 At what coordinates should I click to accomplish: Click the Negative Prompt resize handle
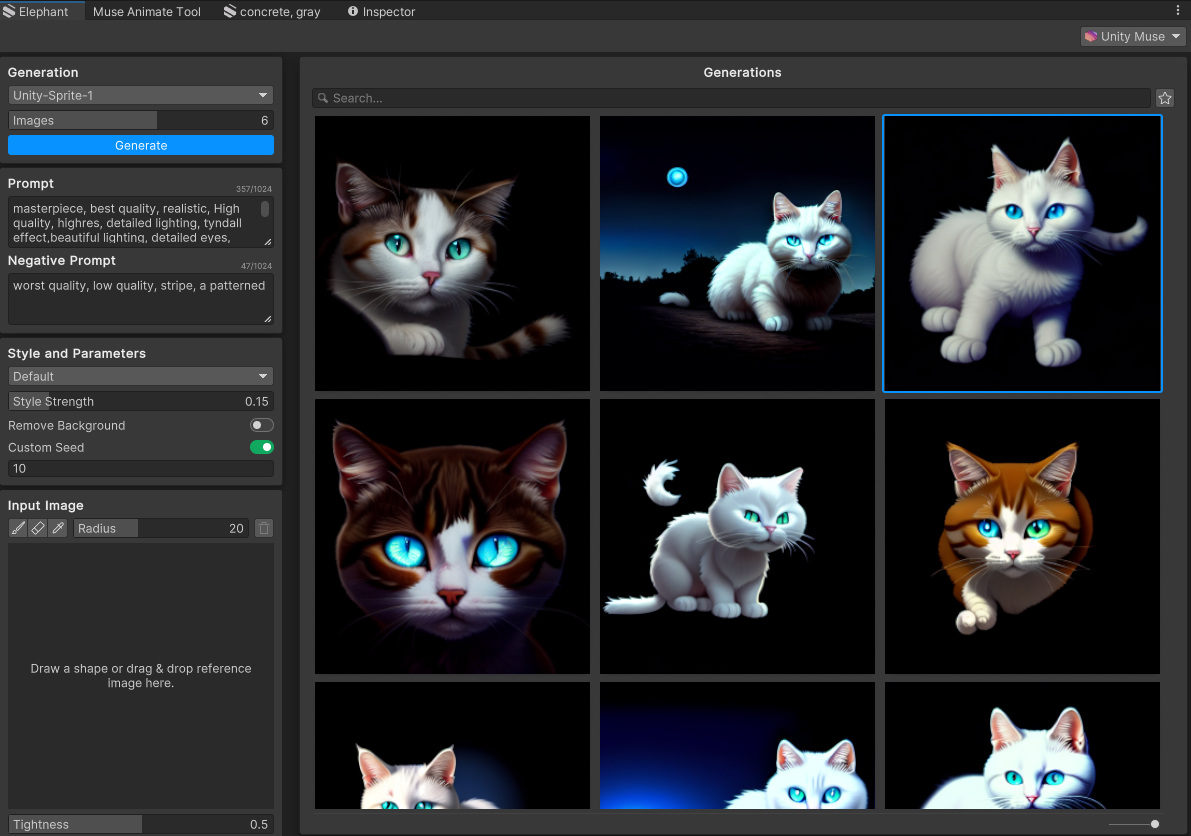[267, 319]
